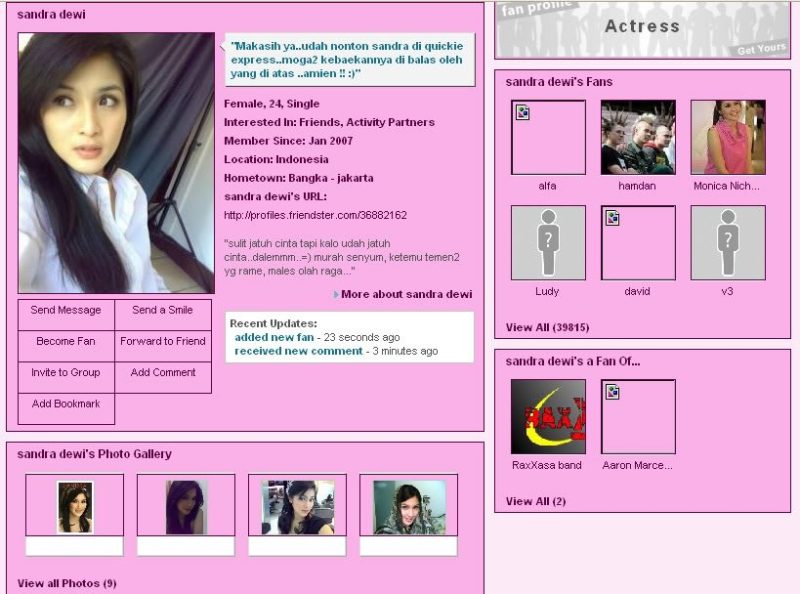The image size is (800, 594).
Task: Click Become Fan
Action: [x=65, y=343]
